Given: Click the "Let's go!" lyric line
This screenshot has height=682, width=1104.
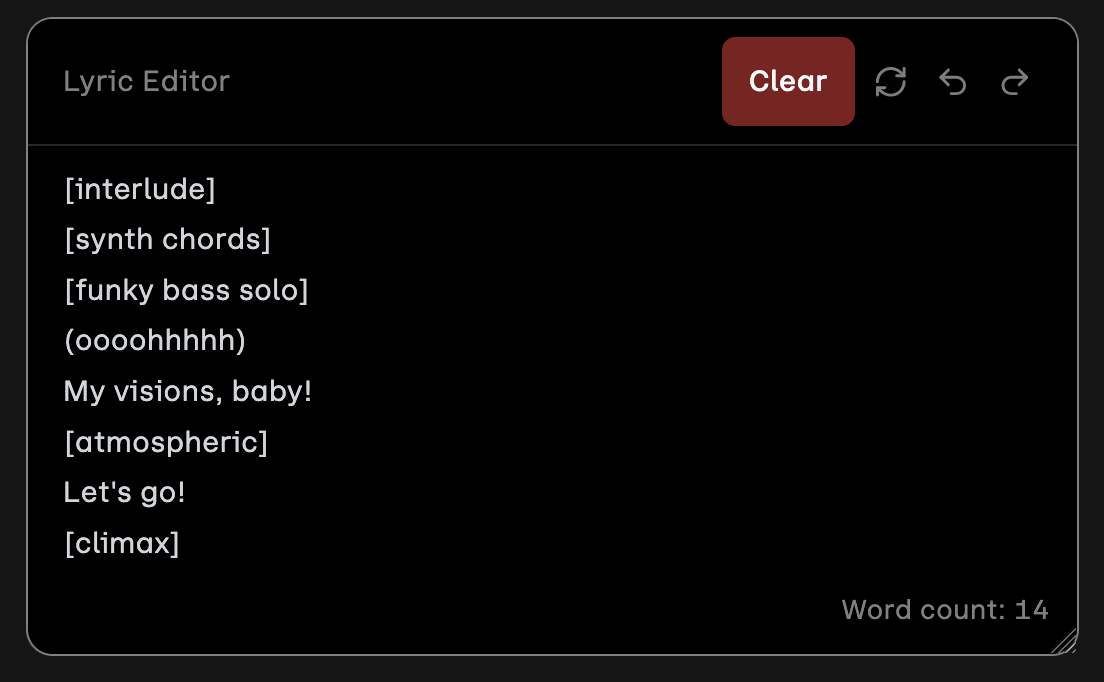Looking at the screenshot, I should pos(124,493).
